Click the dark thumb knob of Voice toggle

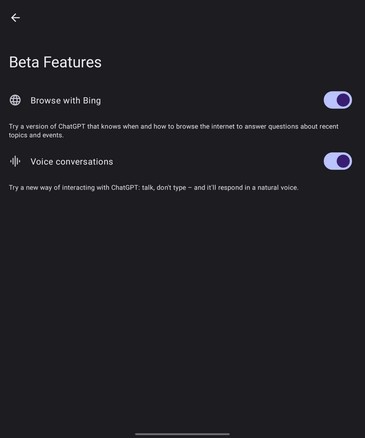click(343, 161)
